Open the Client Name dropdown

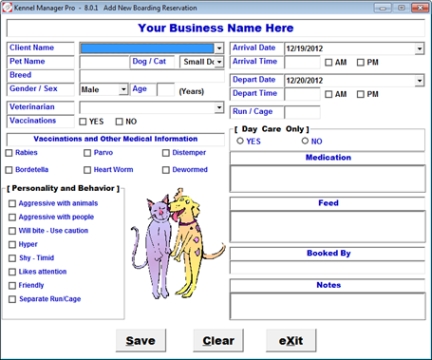pyautogui.click(x=219, y=48)
